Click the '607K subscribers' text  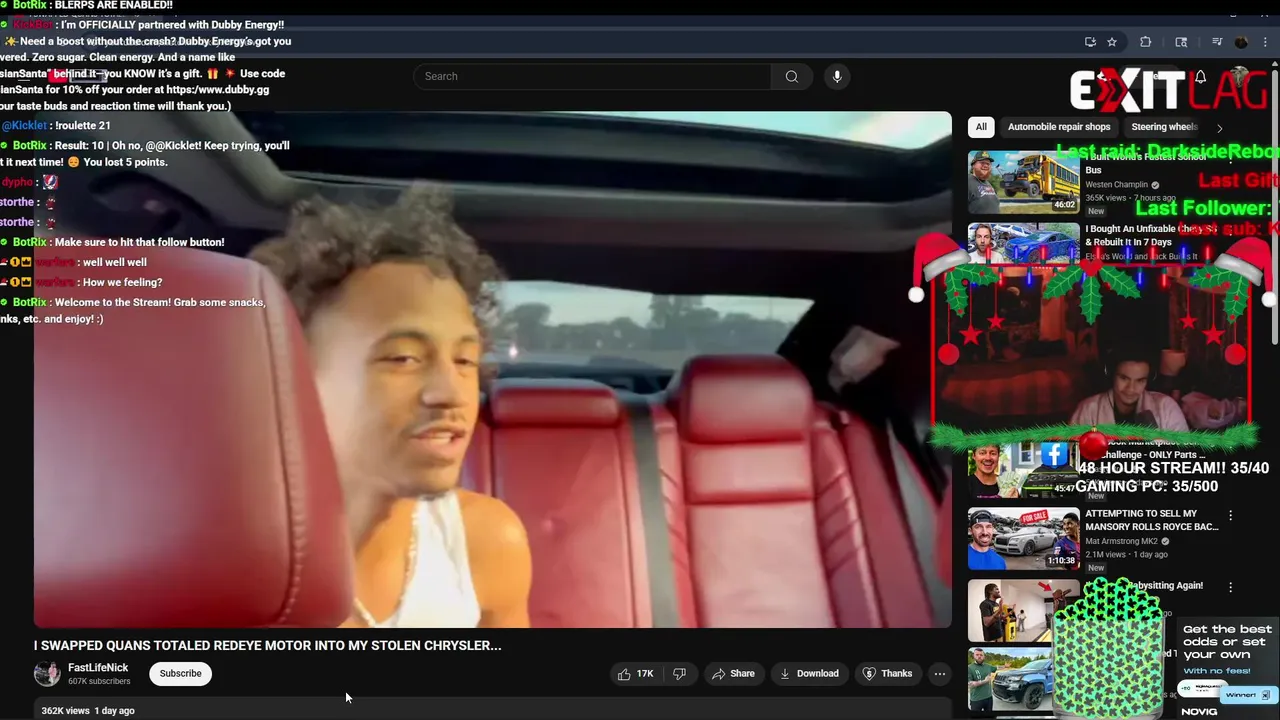point(99,682)
